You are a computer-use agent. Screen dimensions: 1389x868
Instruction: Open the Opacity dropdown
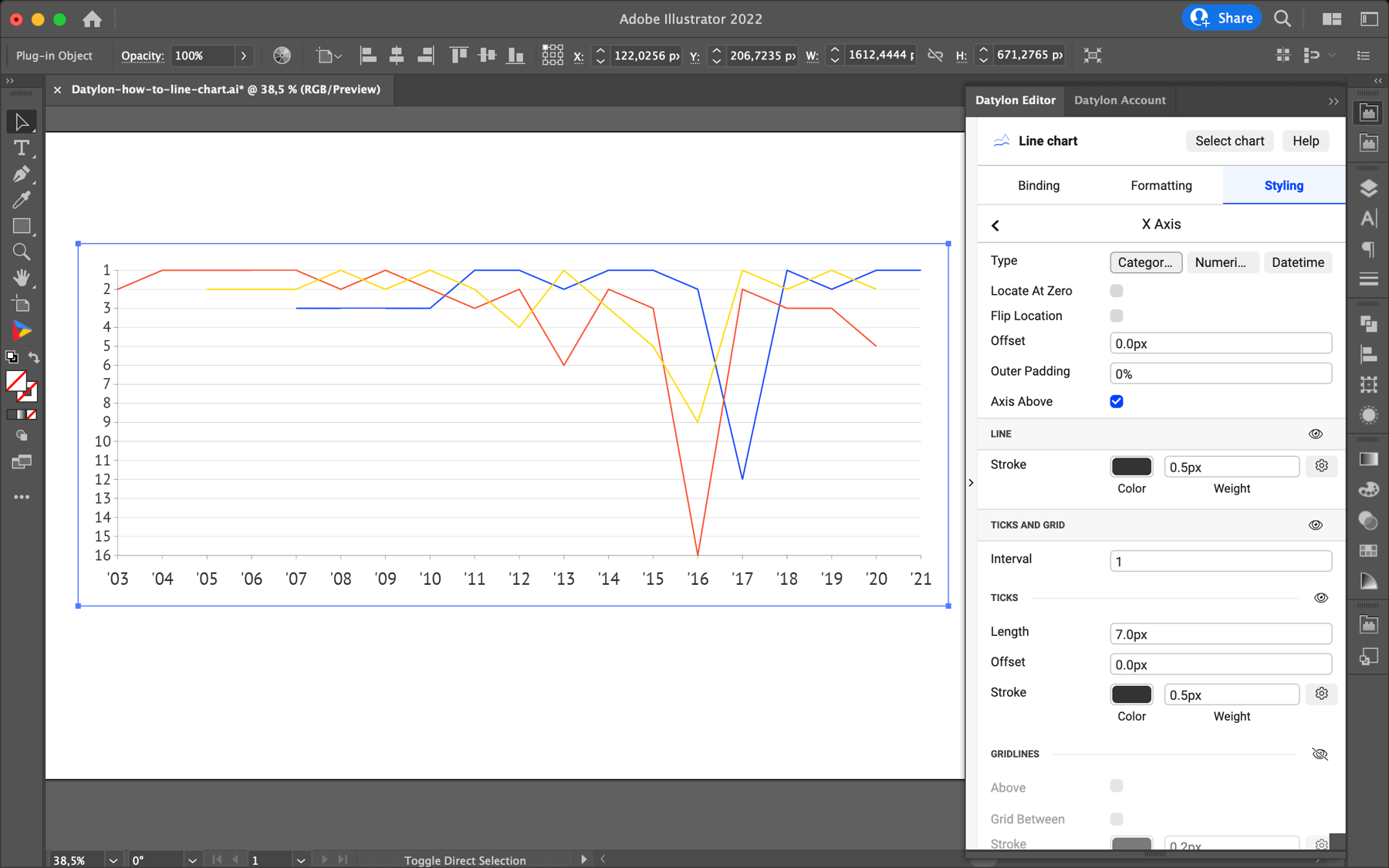pyautogui.click(x=244, y=56)
